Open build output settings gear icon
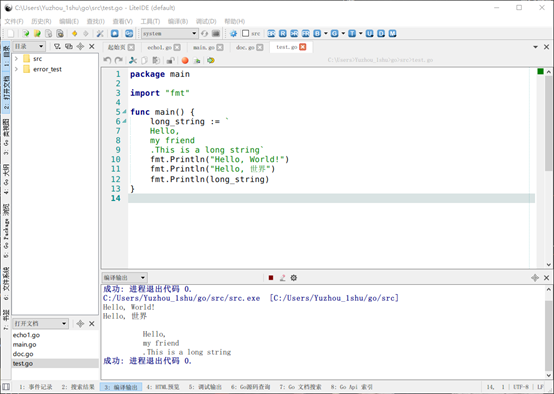The height and width of the screenshot is (394, 554). coord(294,278)
